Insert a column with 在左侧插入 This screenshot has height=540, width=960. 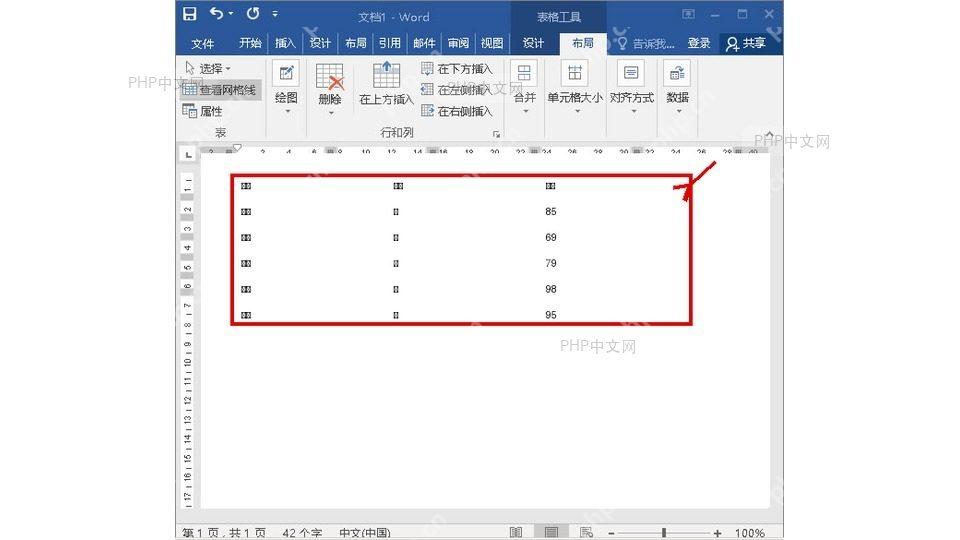pos(457,90)
